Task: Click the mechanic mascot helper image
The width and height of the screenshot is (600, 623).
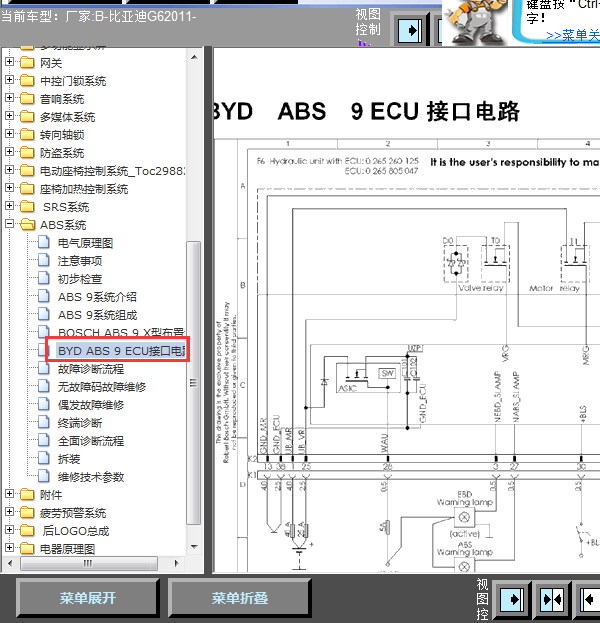Action: tap(475, 22)
